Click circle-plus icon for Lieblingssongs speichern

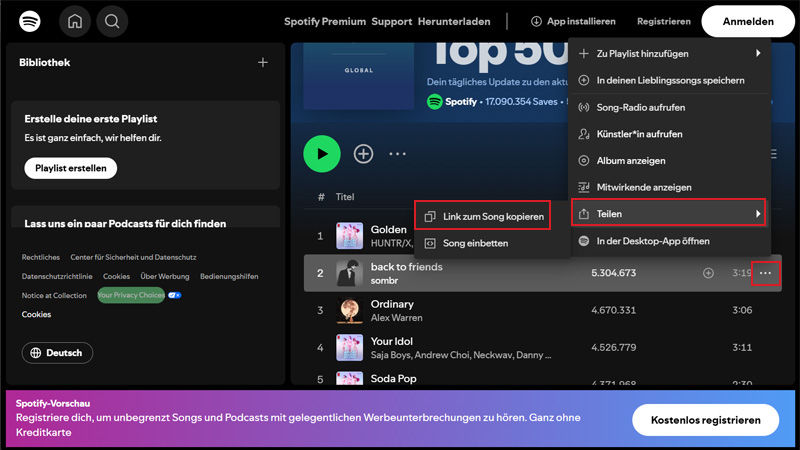(x=584, y=80)
